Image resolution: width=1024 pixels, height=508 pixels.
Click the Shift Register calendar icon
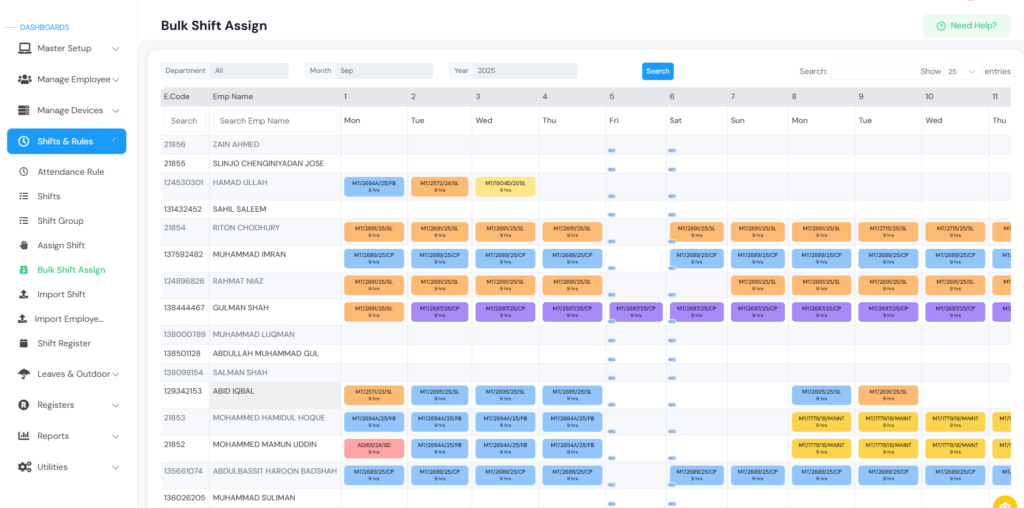click(24, 343)
